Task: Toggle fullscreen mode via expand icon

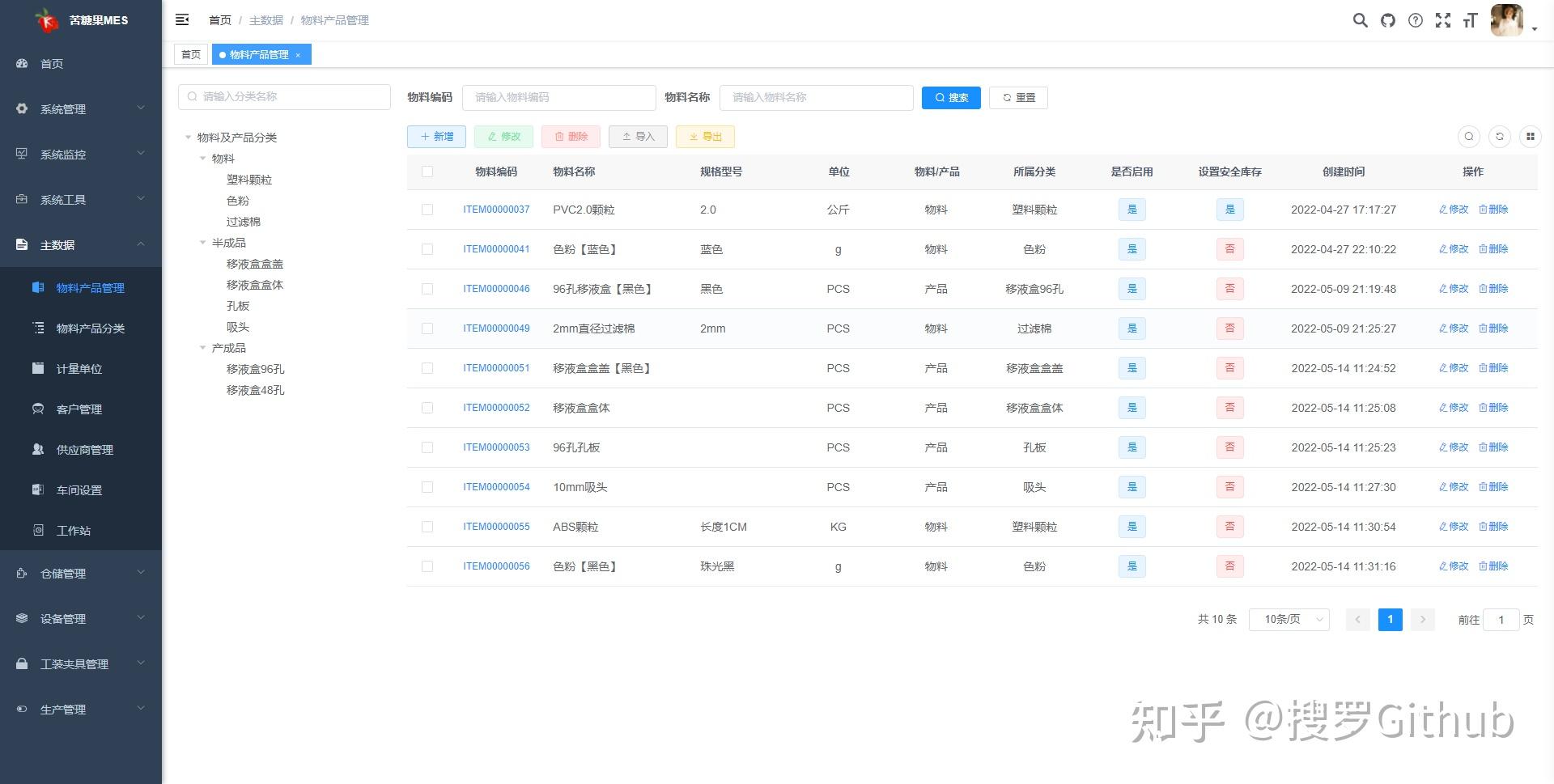Action: point(1443,20)
